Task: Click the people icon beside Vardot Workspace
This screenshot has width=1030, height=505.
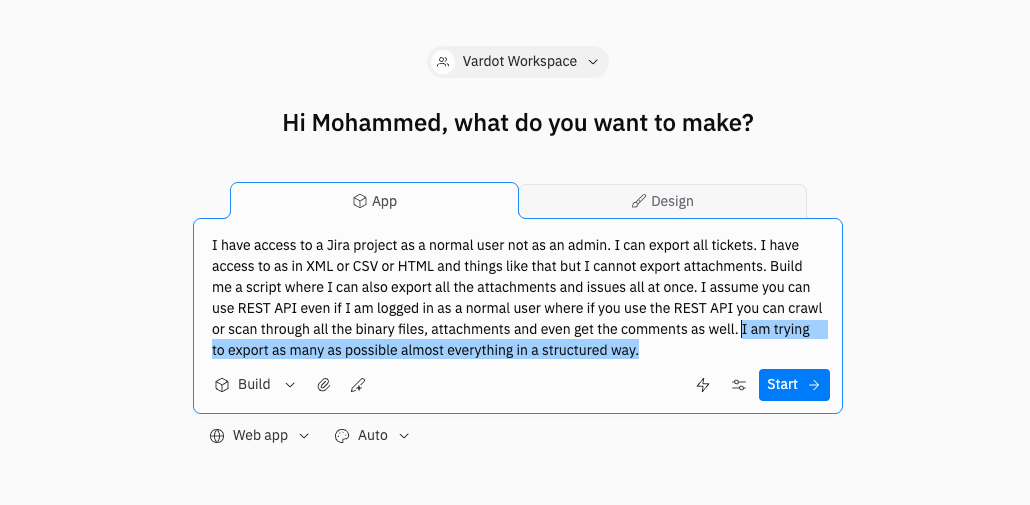Action: (443, 62)
